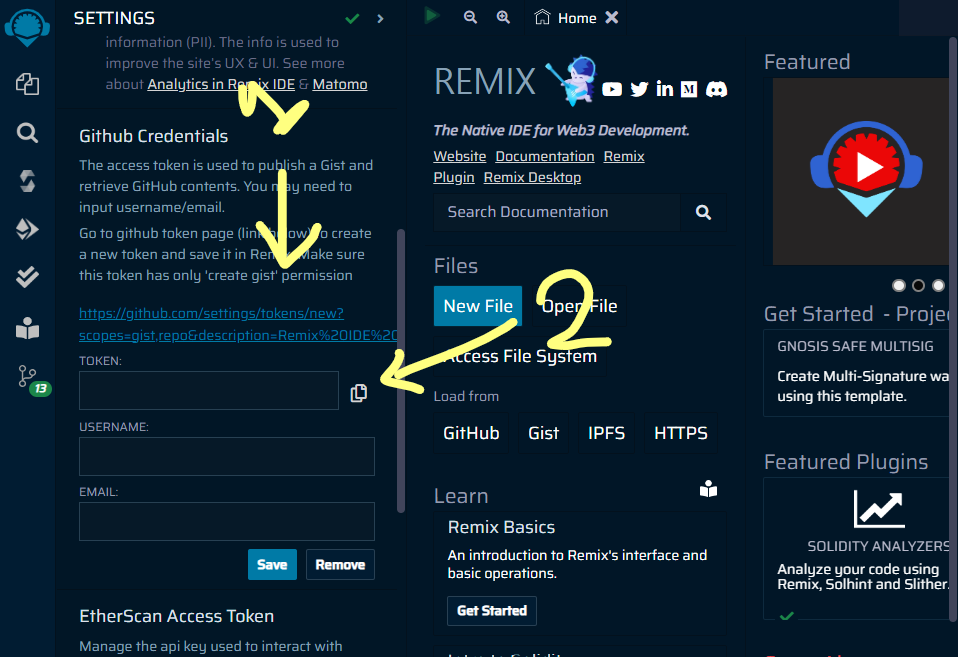Load from GitHub
Image resolution: width=958 pixels, height=657 pixels.
tap(471, 433)
